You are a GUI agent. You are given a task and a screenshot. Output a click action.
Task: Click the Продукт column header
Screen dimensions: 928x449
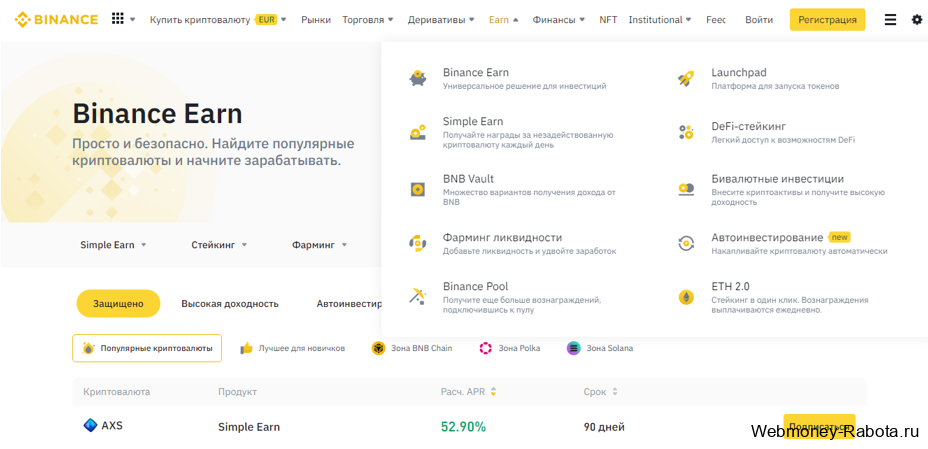tap(237, 392)
